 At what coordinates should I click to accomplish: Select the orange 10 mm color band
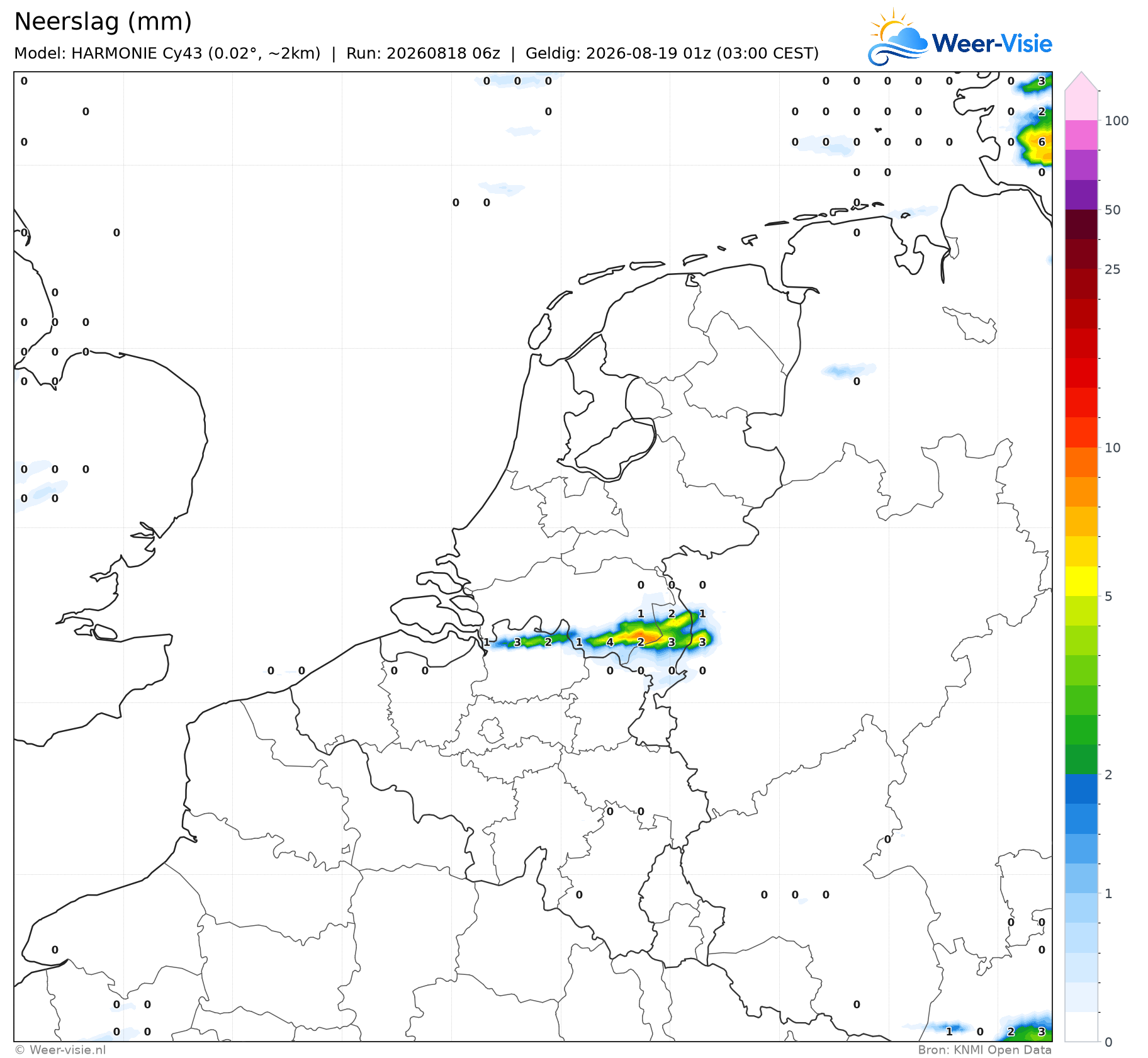(x=1081, y=463)
